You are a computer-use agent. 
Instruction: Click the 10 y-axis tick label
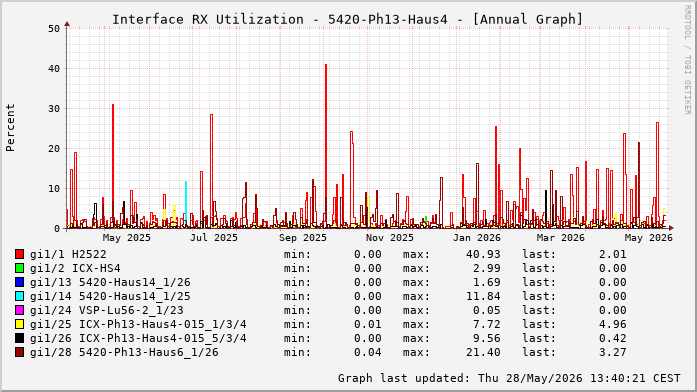pos(54,189)
